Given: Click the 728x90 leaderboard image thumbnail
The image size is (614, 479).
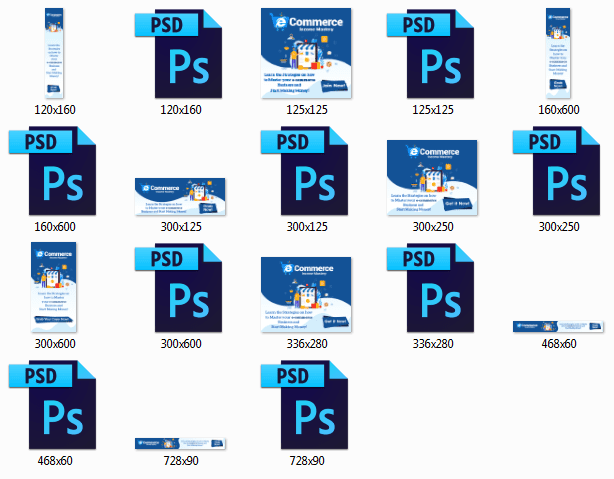Looking at the screenshot, I should [180, 443].
